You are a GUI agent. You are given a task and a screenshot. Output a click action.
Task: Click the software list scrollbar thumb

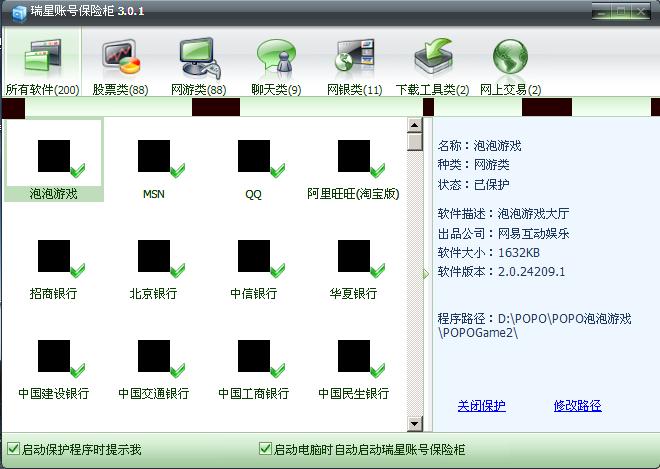(x=415, y=141)
